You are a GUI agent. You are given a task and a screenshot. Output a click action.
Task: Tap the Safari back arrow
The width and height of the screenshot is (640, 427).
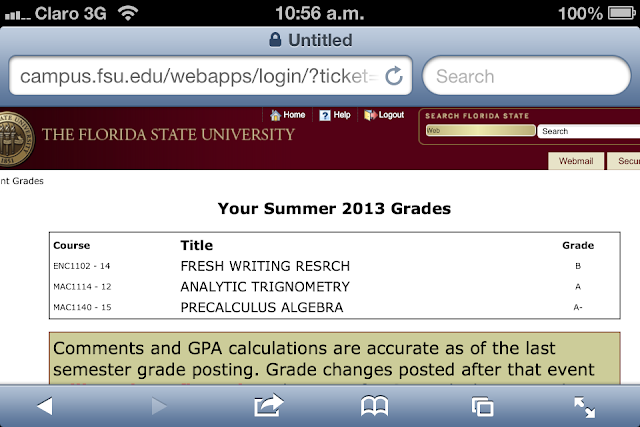point(45,405)
